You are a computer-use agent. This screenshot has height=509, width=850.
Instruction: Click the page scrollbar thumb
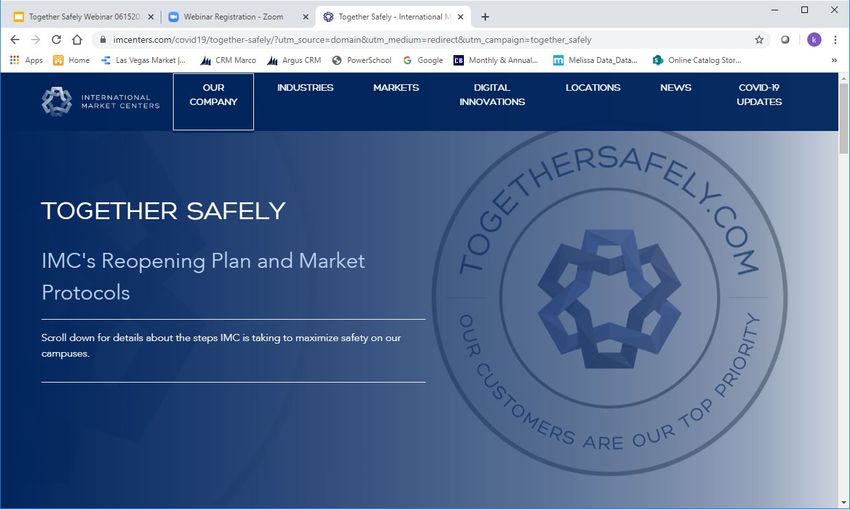coord(843,119)
